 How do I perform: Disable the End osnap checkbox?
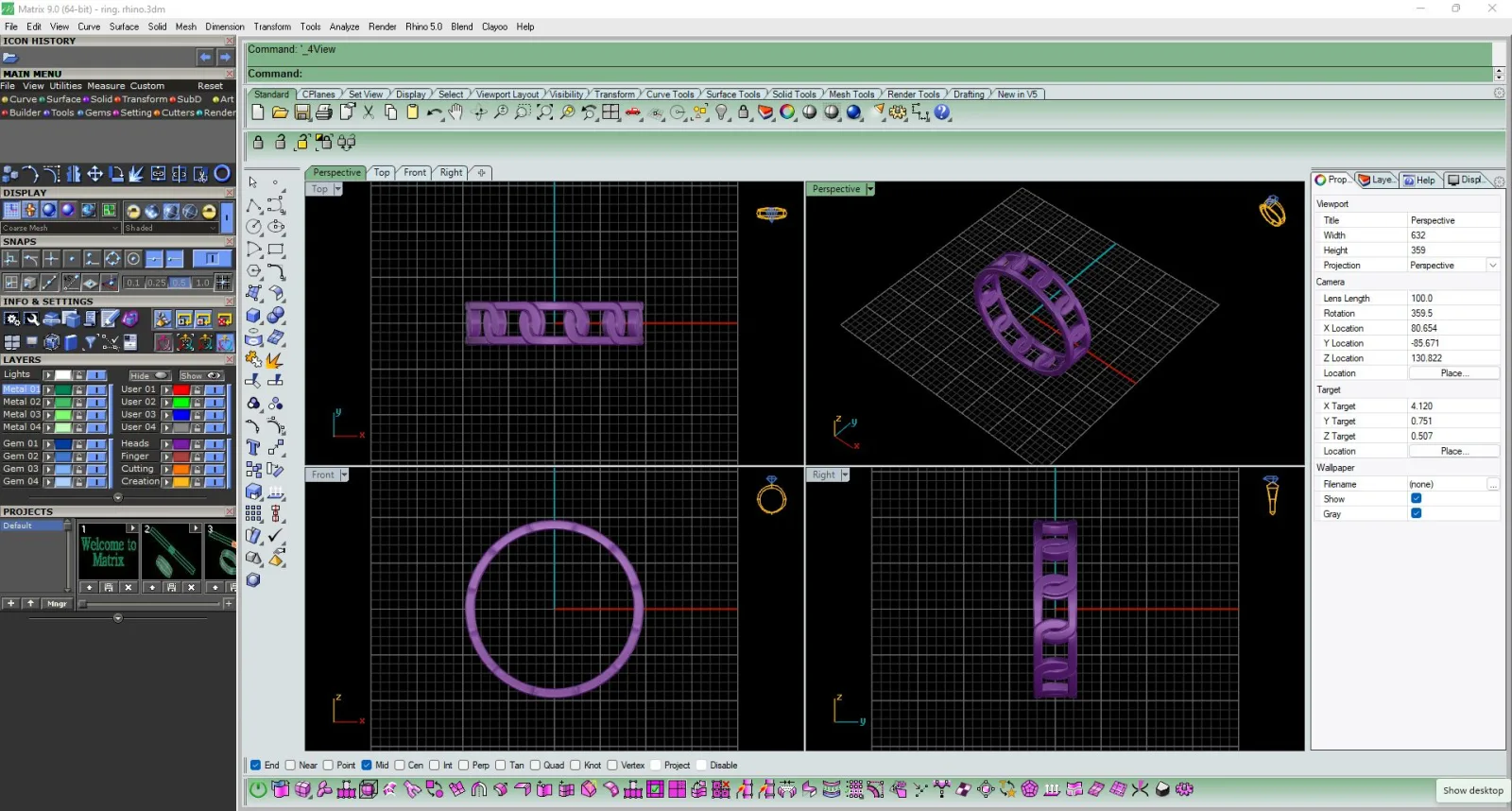(x=255, y=766)
